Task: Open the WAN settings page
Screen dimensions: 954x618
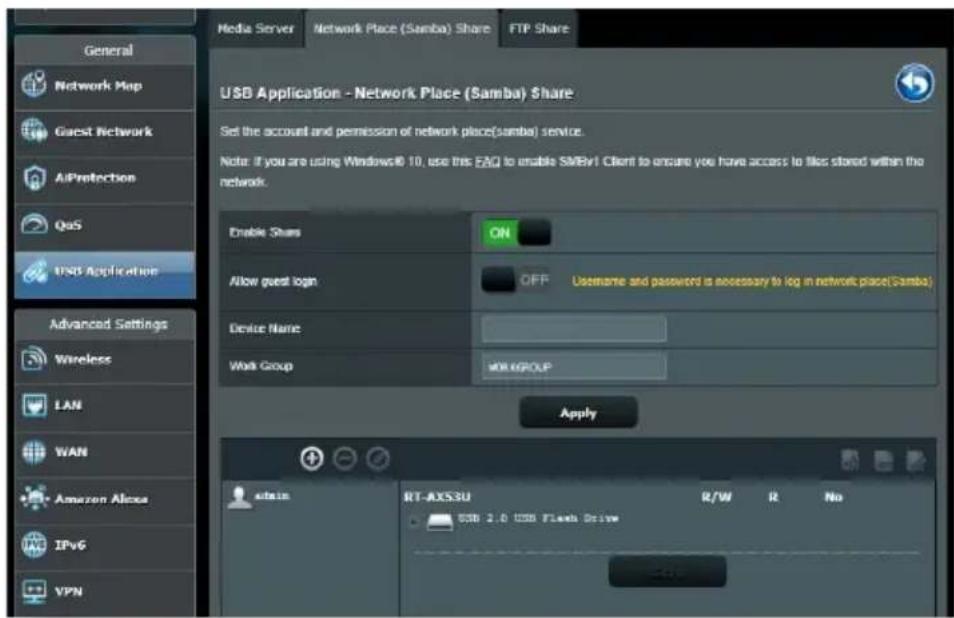Action: [x=105, y=452]
